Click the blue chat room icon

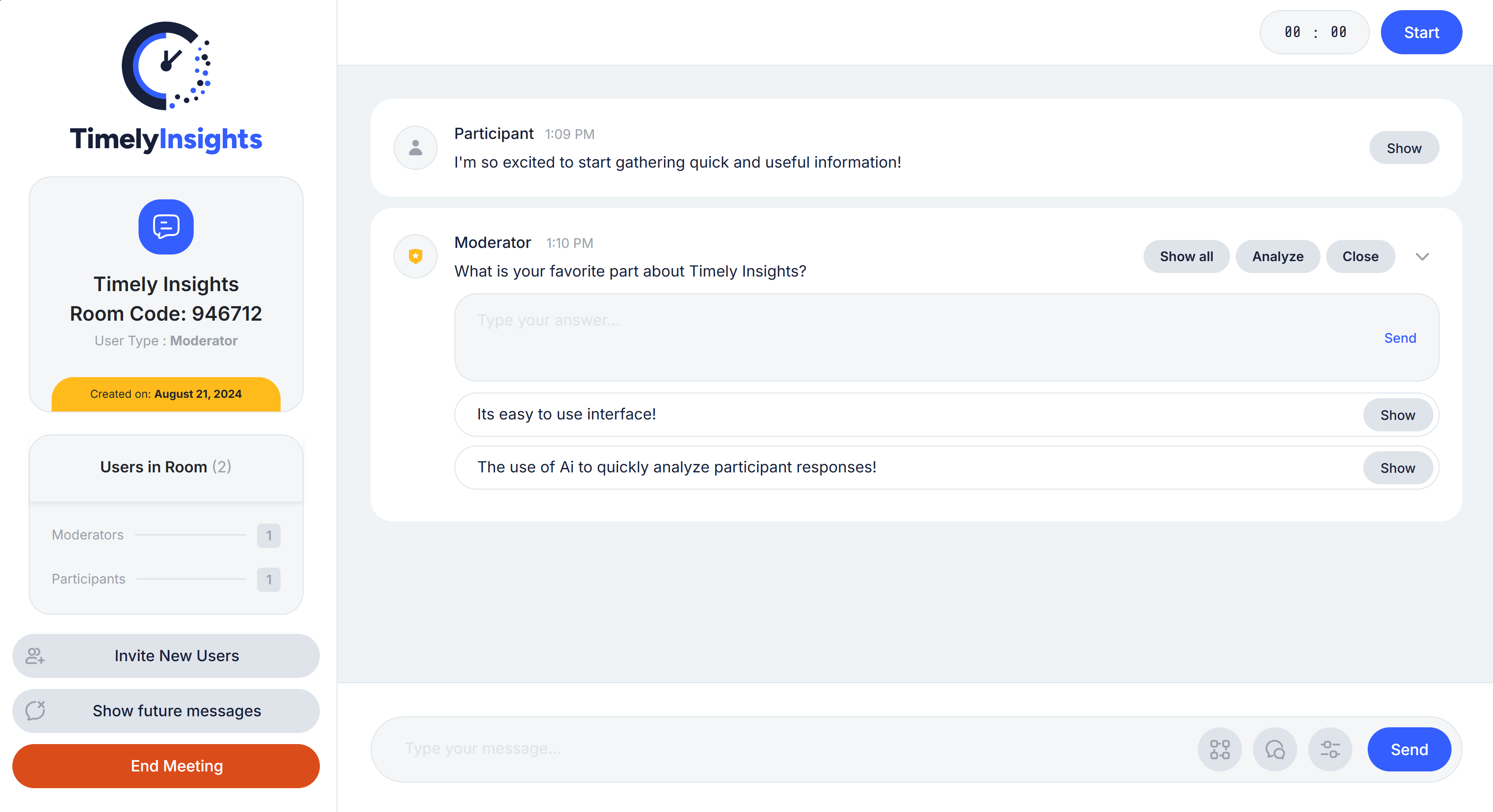click(166, 227)
